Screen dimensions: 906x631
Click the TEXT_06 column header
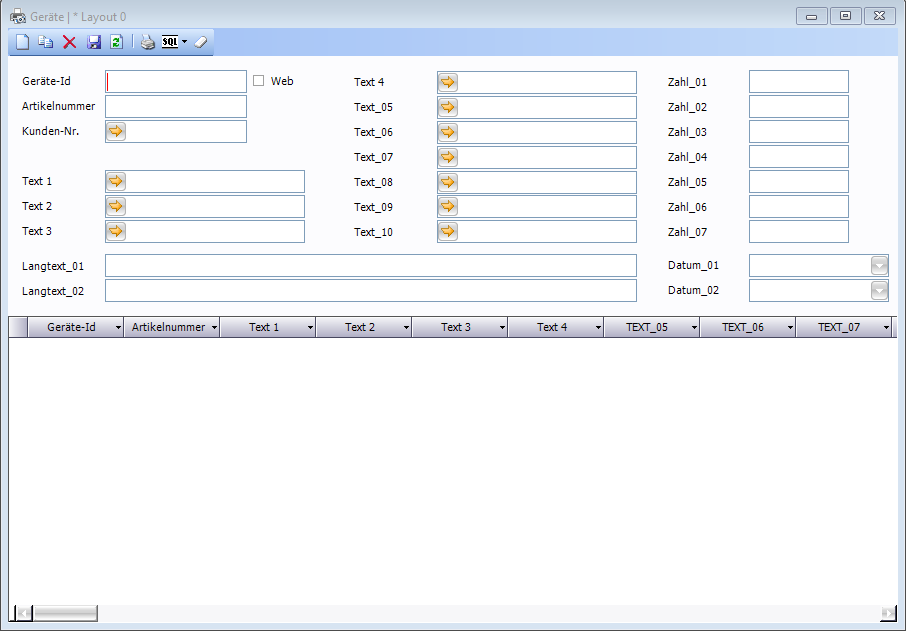coord(742,327)
